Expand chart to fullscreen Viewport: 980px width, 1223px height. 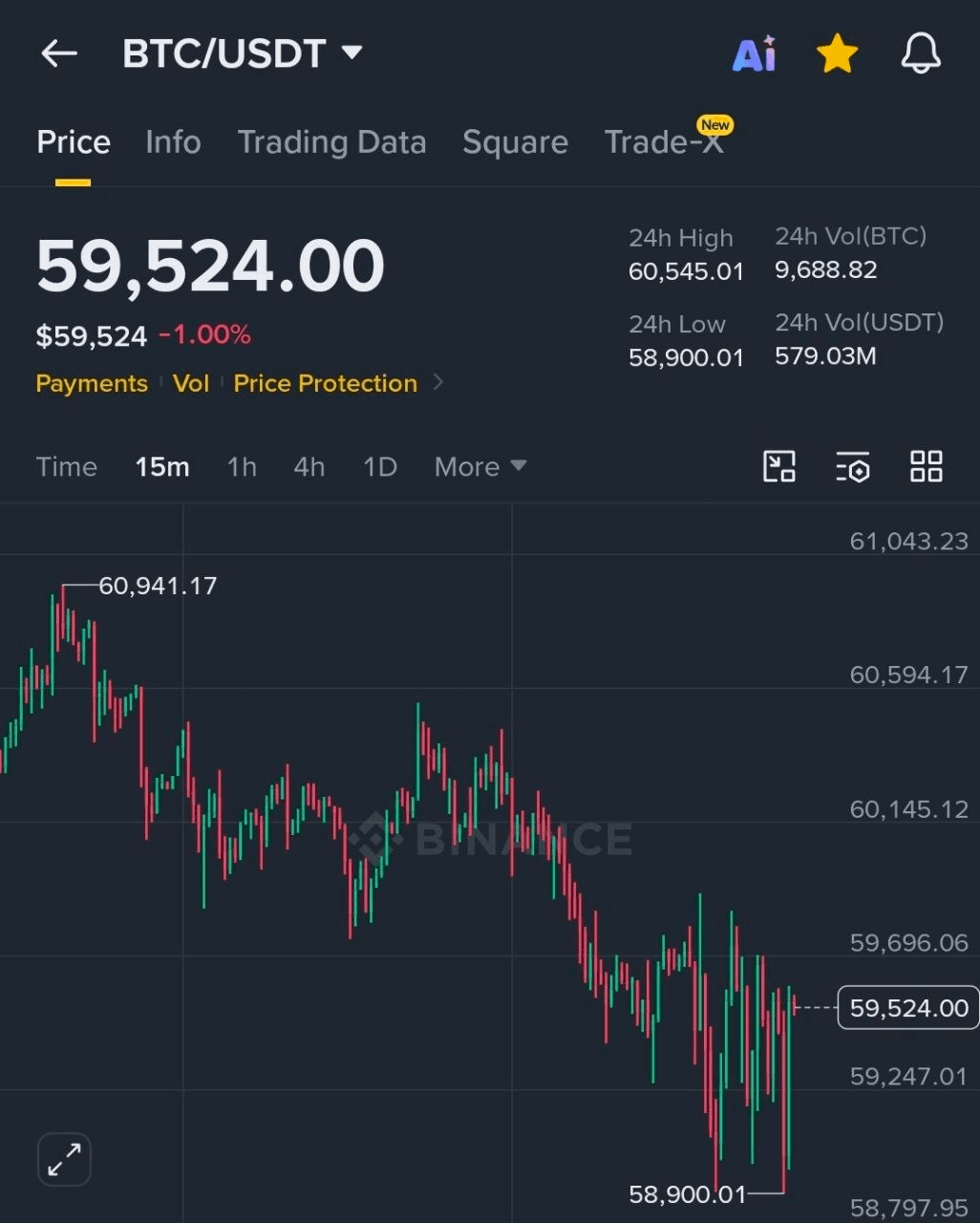pyautogui.click(x=64, y=1160)
